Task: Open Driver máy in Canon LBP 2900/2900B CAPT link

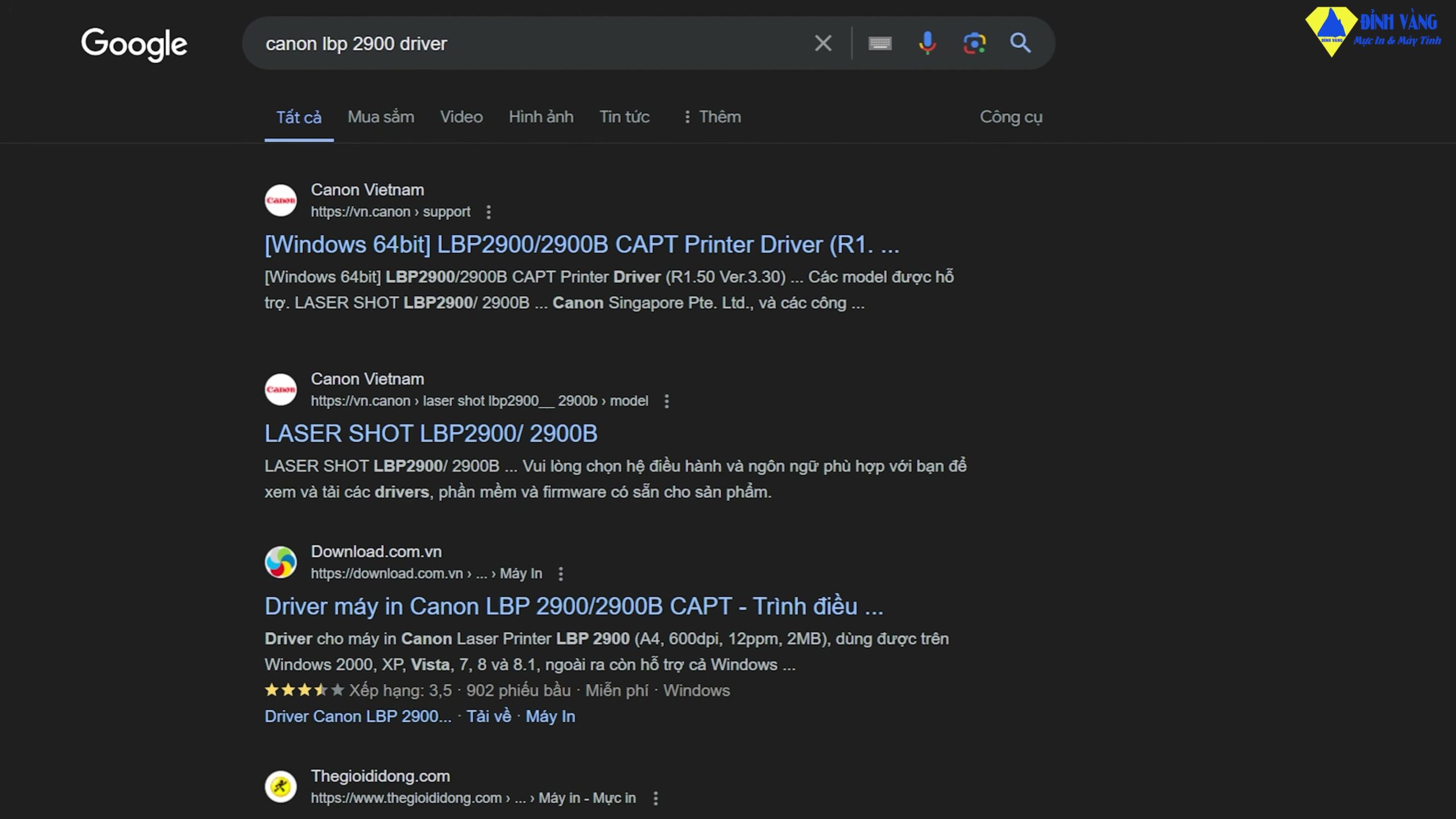Action: [x=574, y=607]
